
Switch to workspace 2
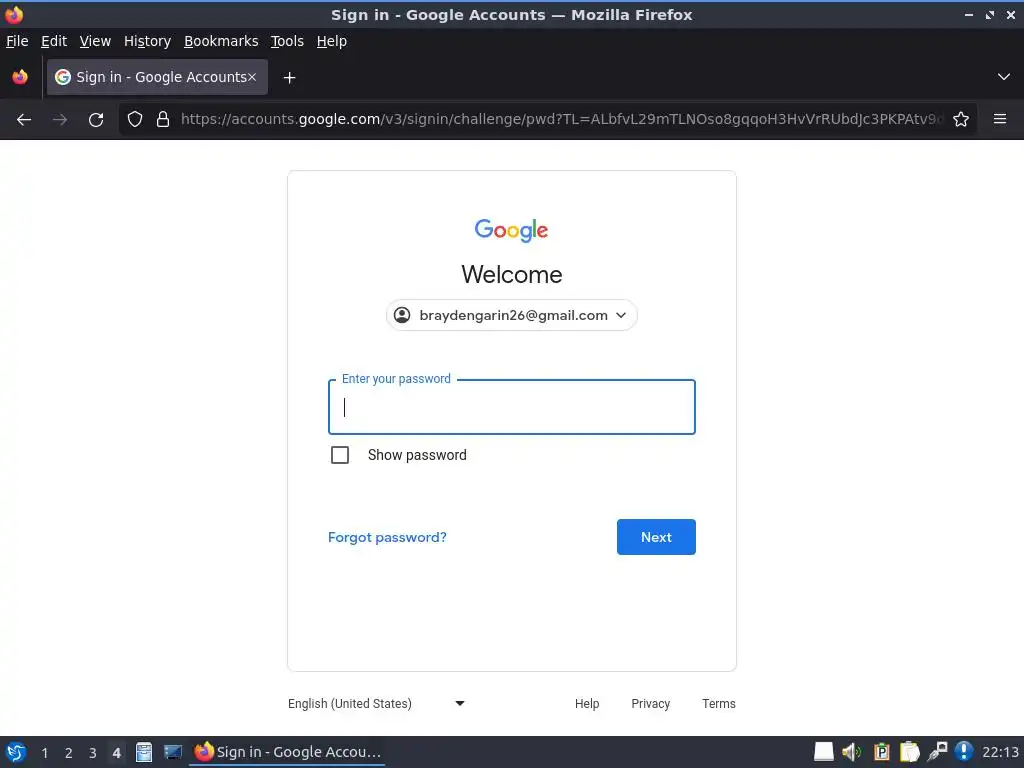coord(69,753)
